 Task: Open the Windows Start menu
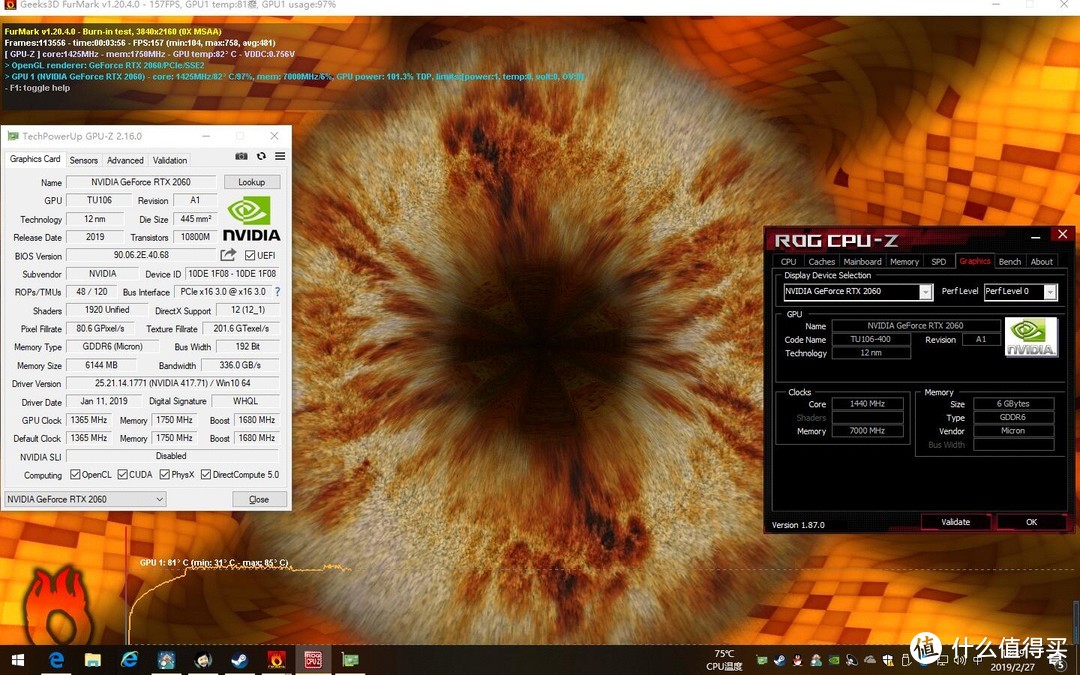[18, 660]
